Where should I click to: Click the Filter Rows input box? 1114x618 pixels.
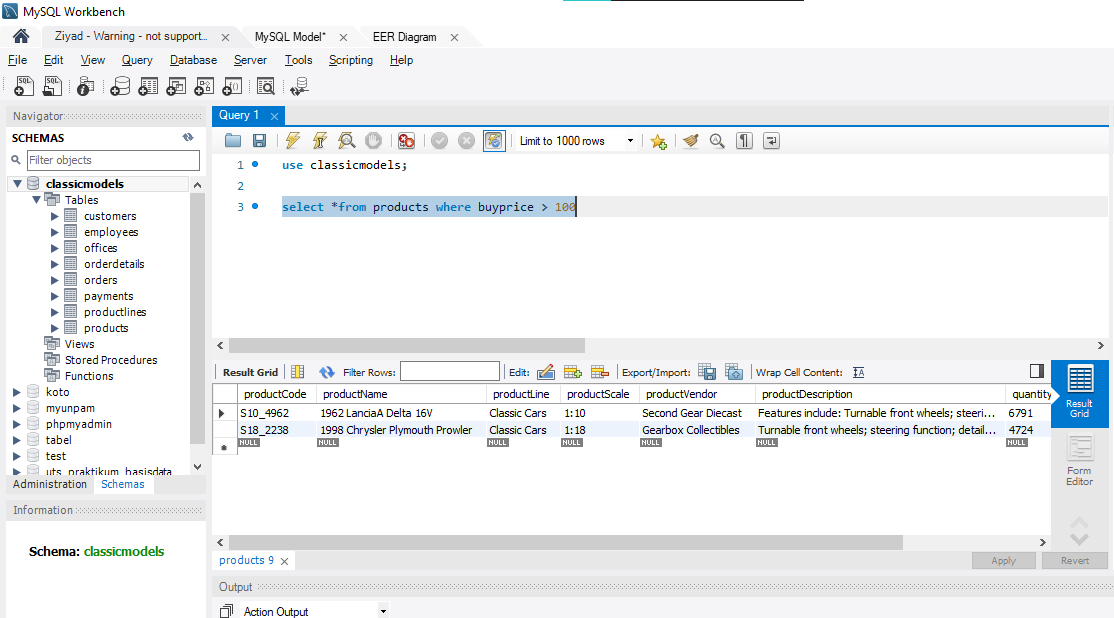(x=450, y=372)
